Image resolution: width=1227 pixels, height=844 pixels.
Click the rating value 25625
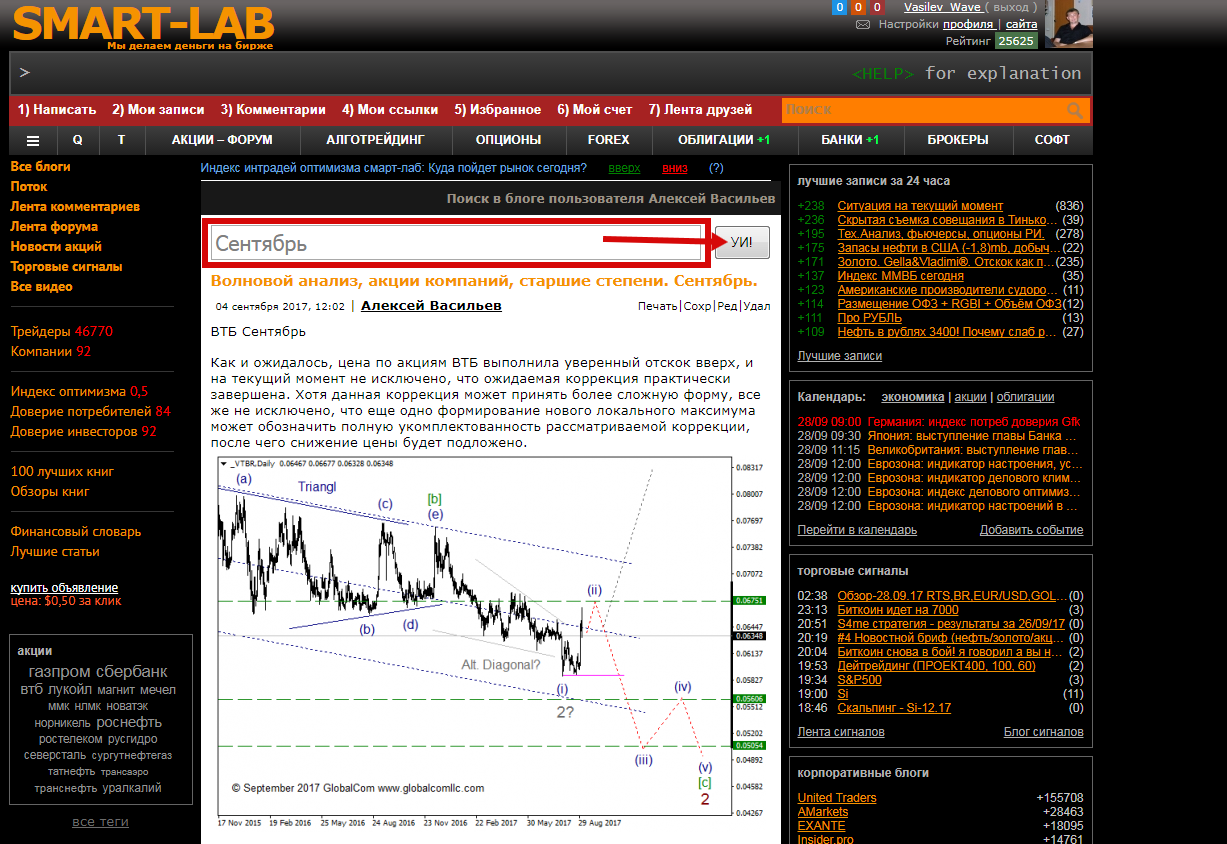pos(1016,41)
